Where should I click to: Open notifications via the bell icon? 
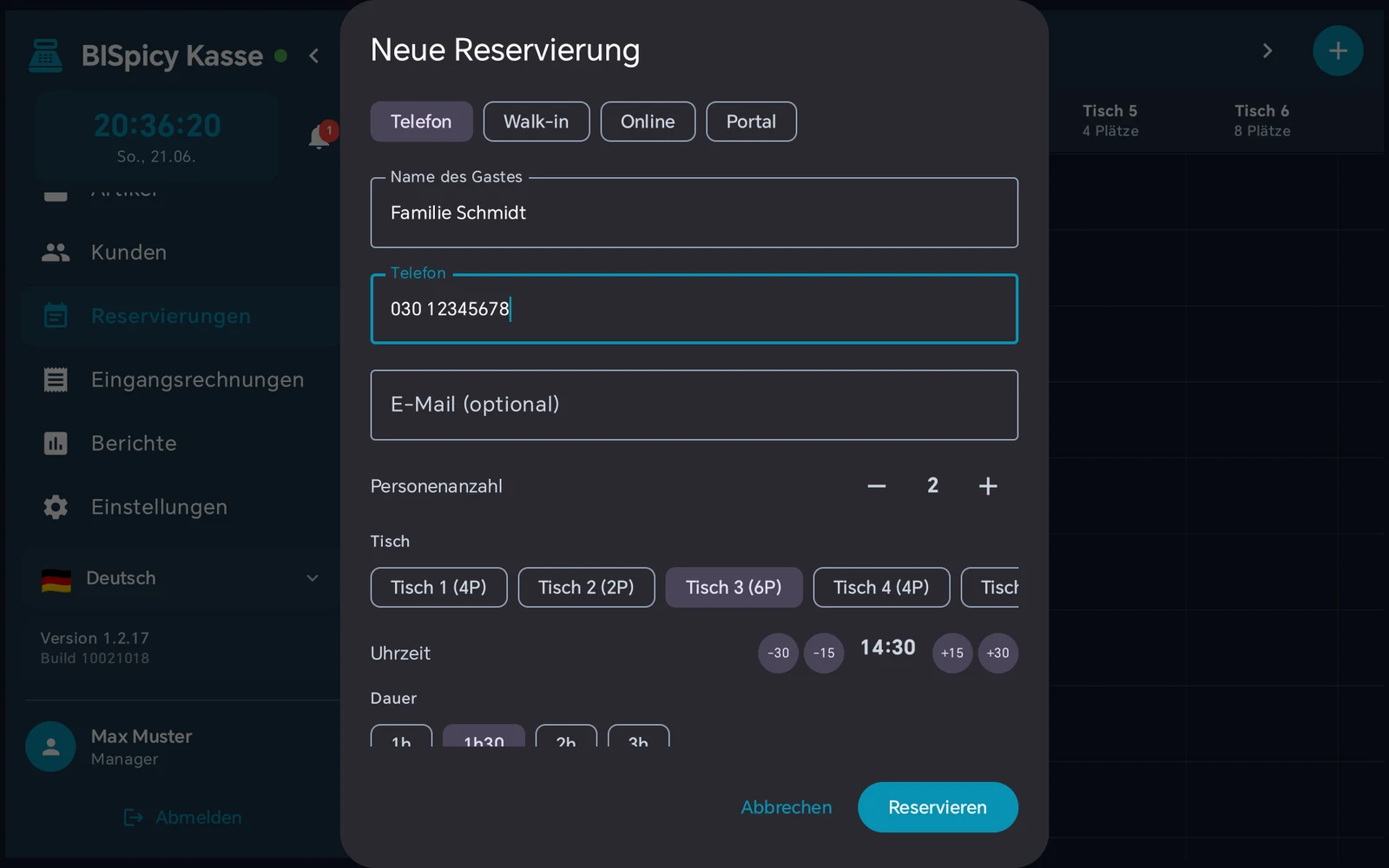tap(319, 137)
